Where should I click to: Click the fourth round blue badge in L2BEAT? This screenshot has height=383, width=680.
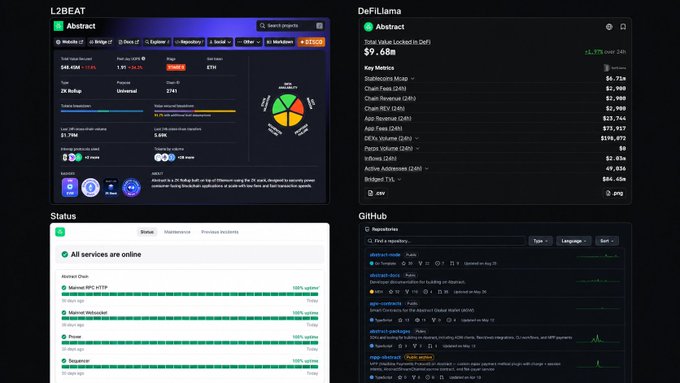click(x=131, y=187)
